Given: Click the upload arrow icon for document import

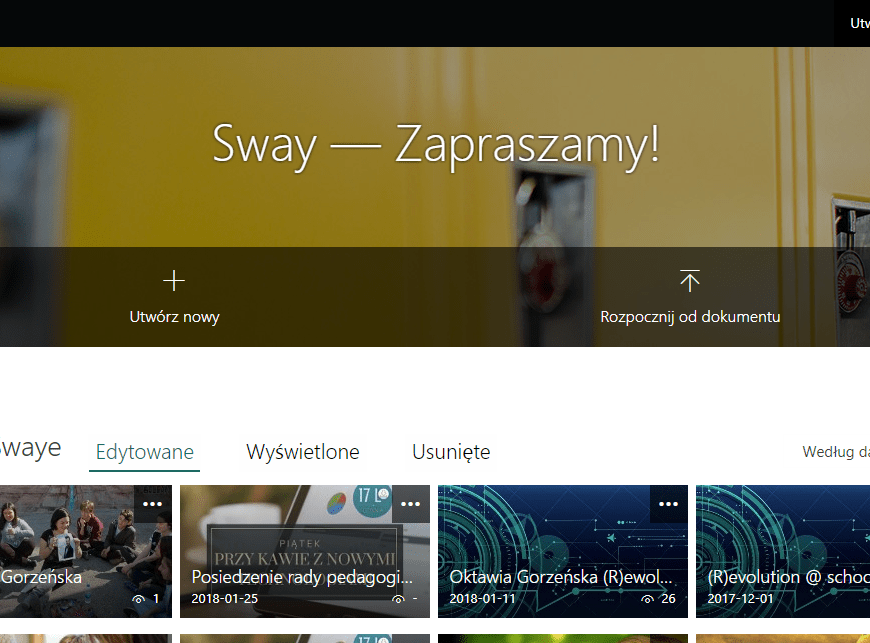Looking at the screenshot, I should coord(690,280).
